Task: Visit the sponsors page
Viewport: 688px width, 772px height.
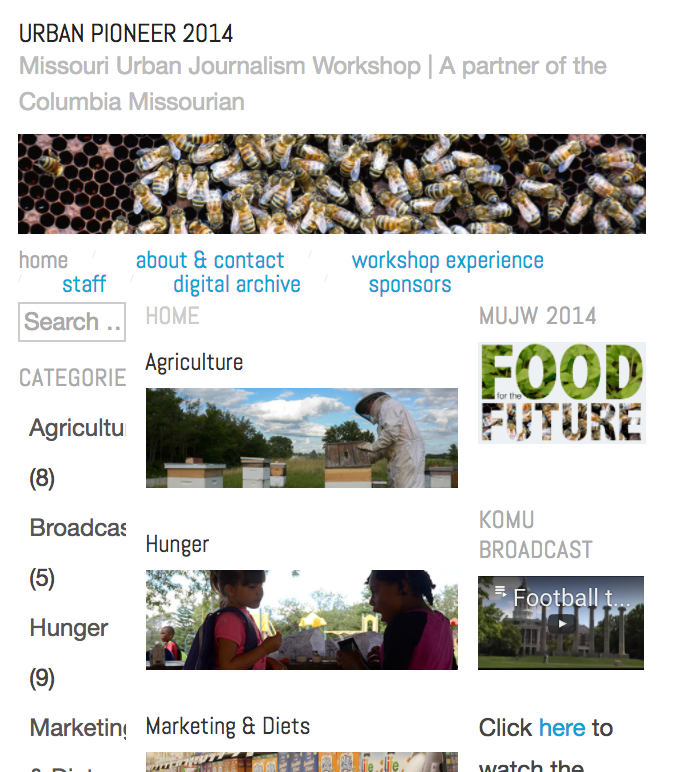Action: click(x=410, y=284)
